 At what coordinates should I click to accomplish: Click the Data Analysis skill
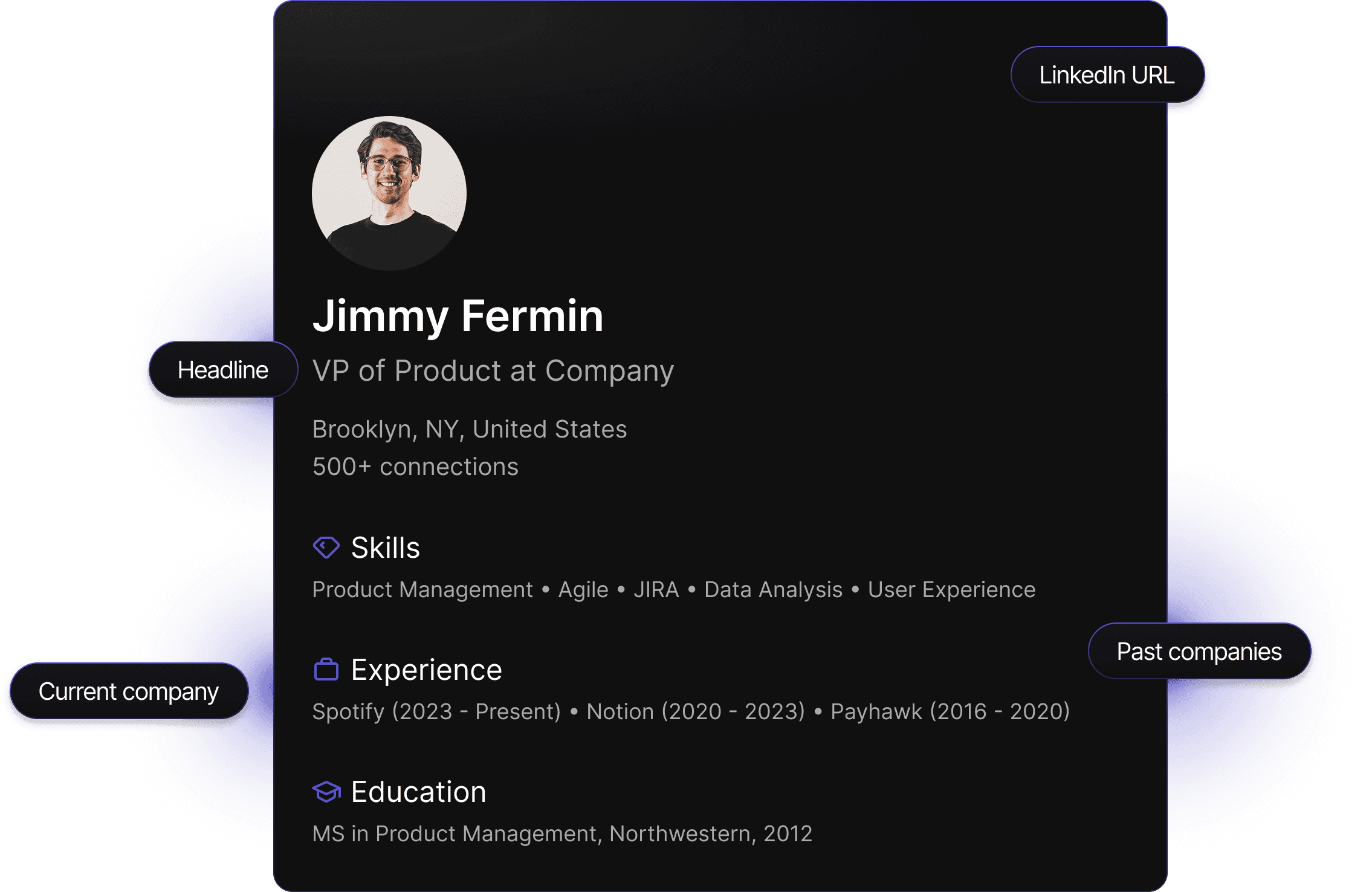[773, 589]
